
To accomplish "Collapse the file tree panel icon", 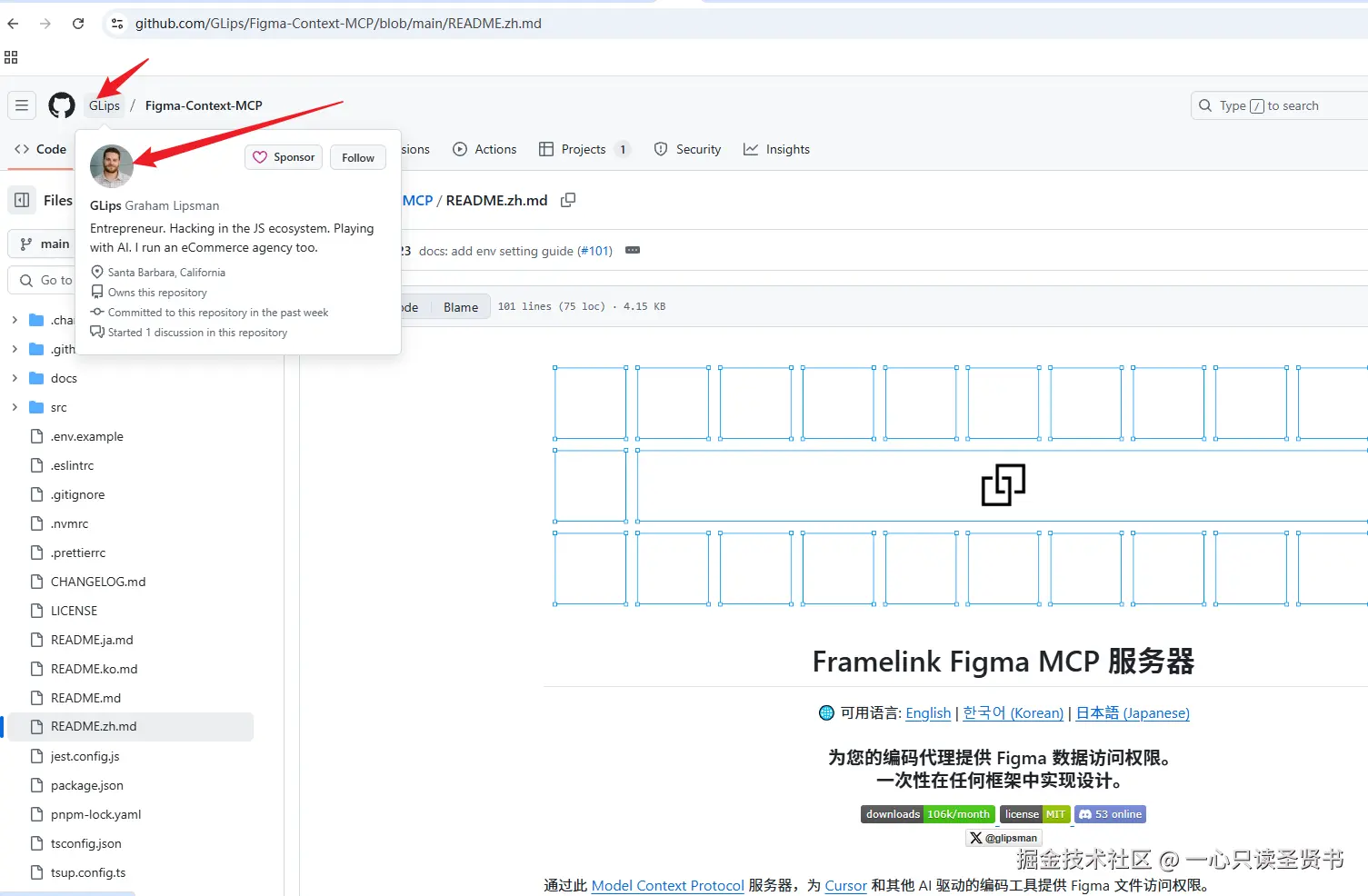I will click(x=22, y=200).
